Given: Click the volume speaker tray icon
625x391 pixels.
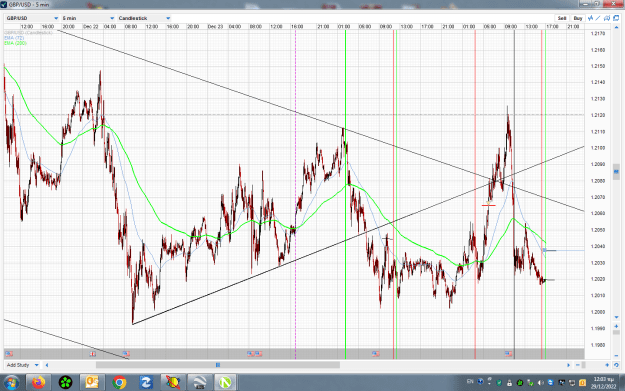Looking at the screenshot, I should coord(541,383).
